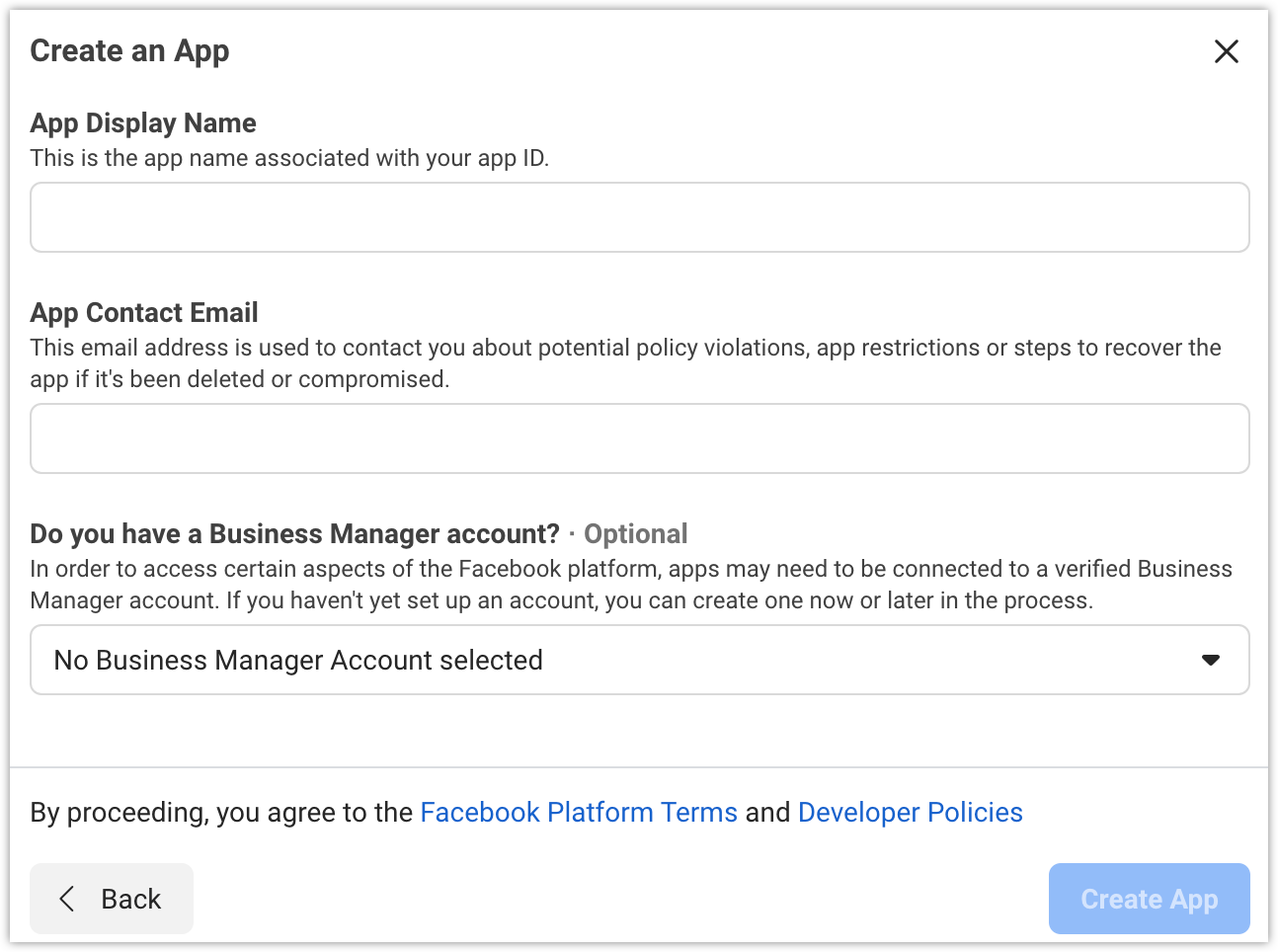Click the 'App Contact Email' label
The width and height of the screenshot is (1278, 952).
pos(144,312)
